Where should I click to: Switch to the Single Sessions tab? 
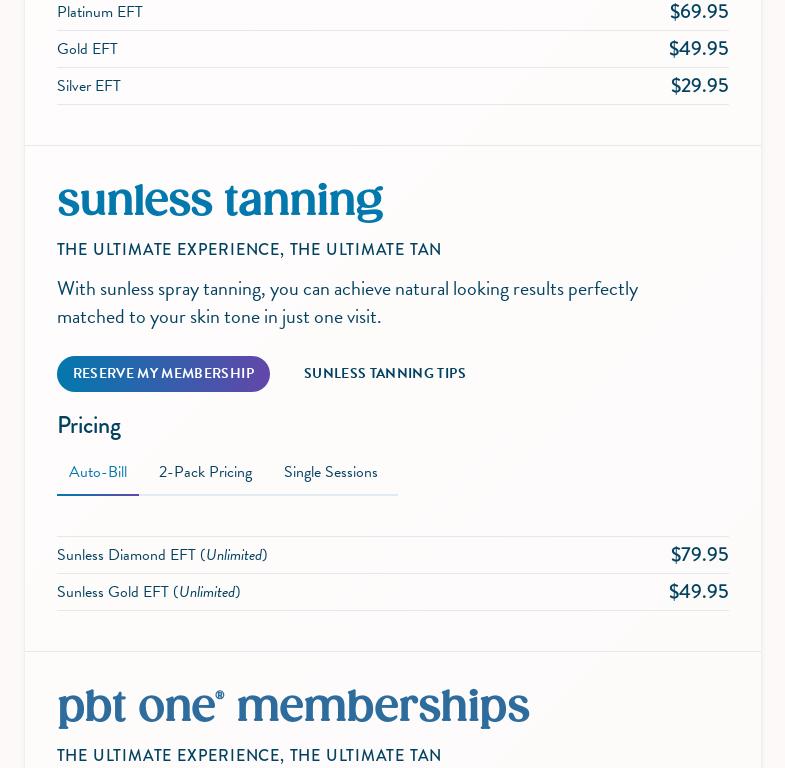click(x=330, y=473)
